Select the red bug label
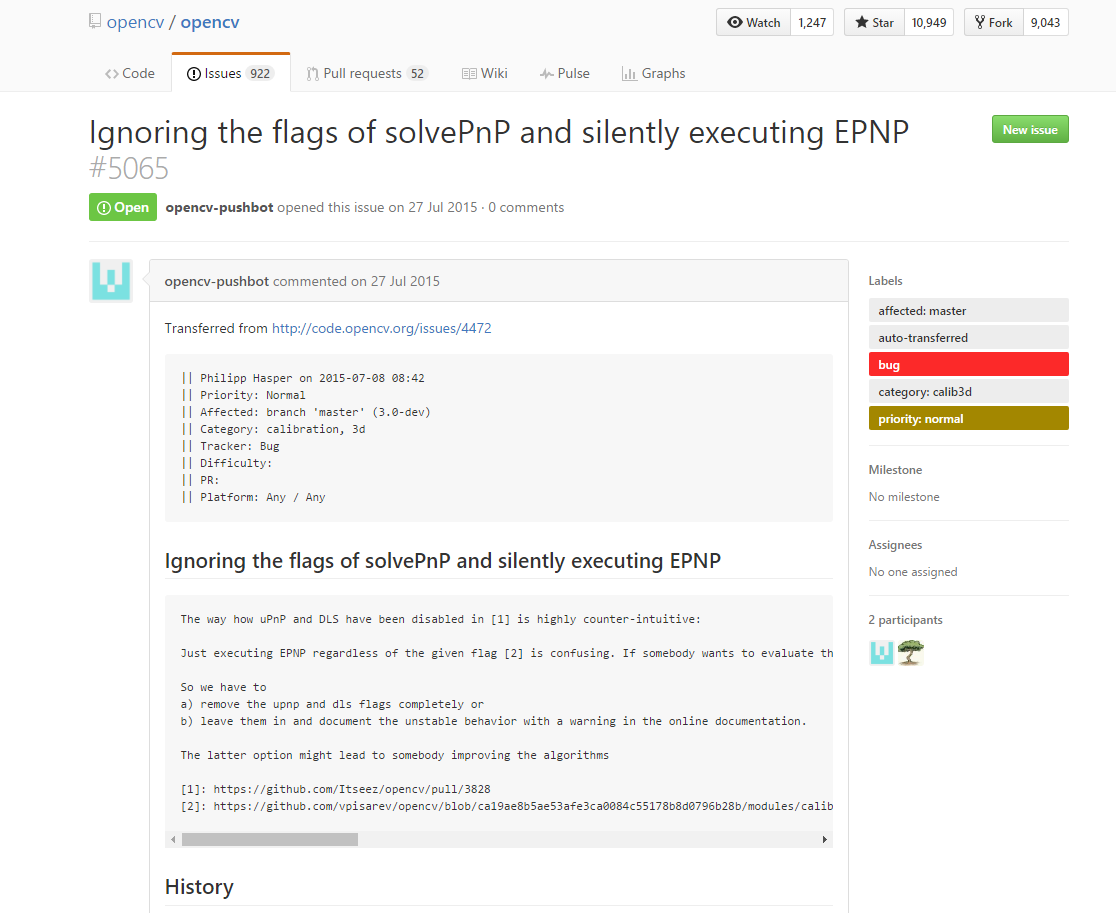The height and width of the screenshot is (913, 1116). [969, 364]
